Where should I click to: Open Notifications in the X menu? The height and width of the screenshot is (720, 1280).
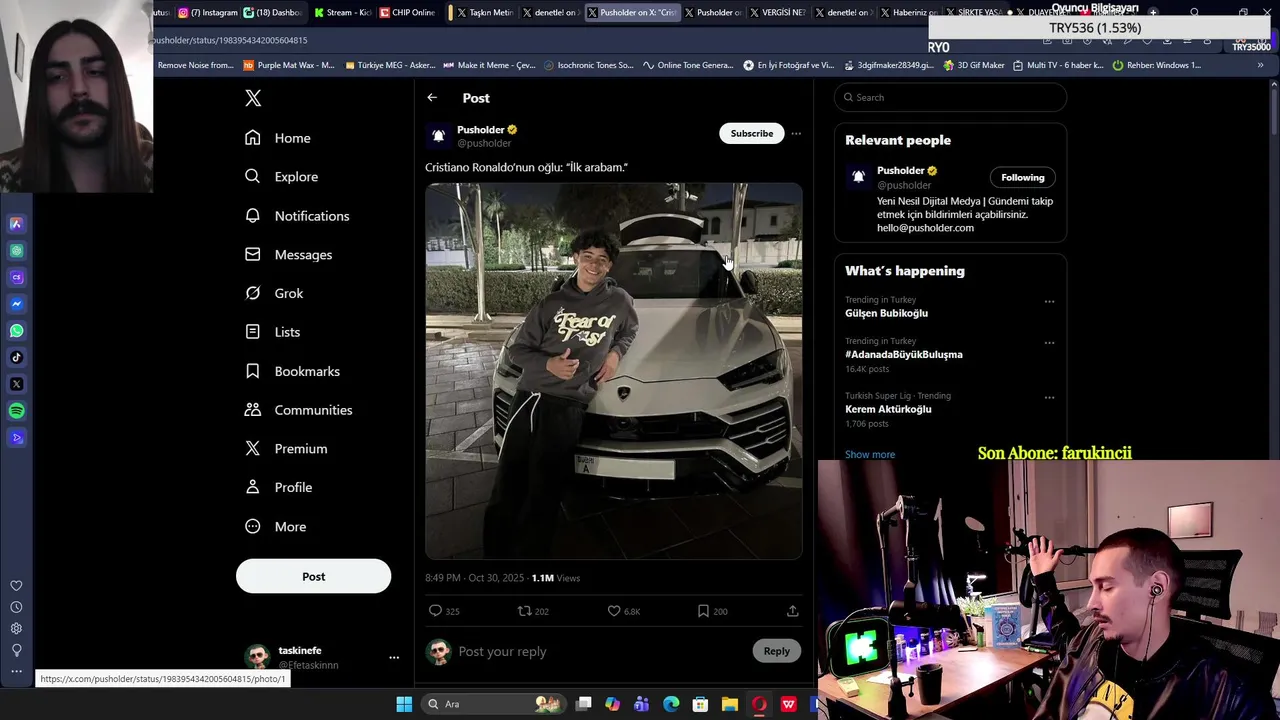tap(297, 216)
